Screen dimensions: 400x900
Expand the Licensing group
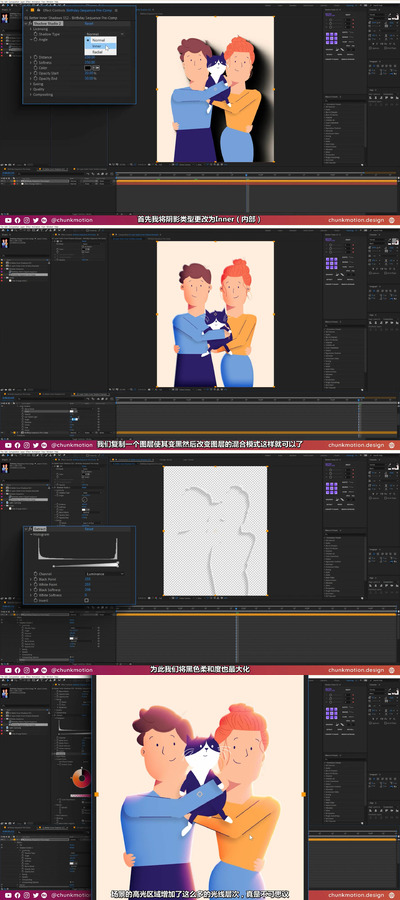coord(30,29)
